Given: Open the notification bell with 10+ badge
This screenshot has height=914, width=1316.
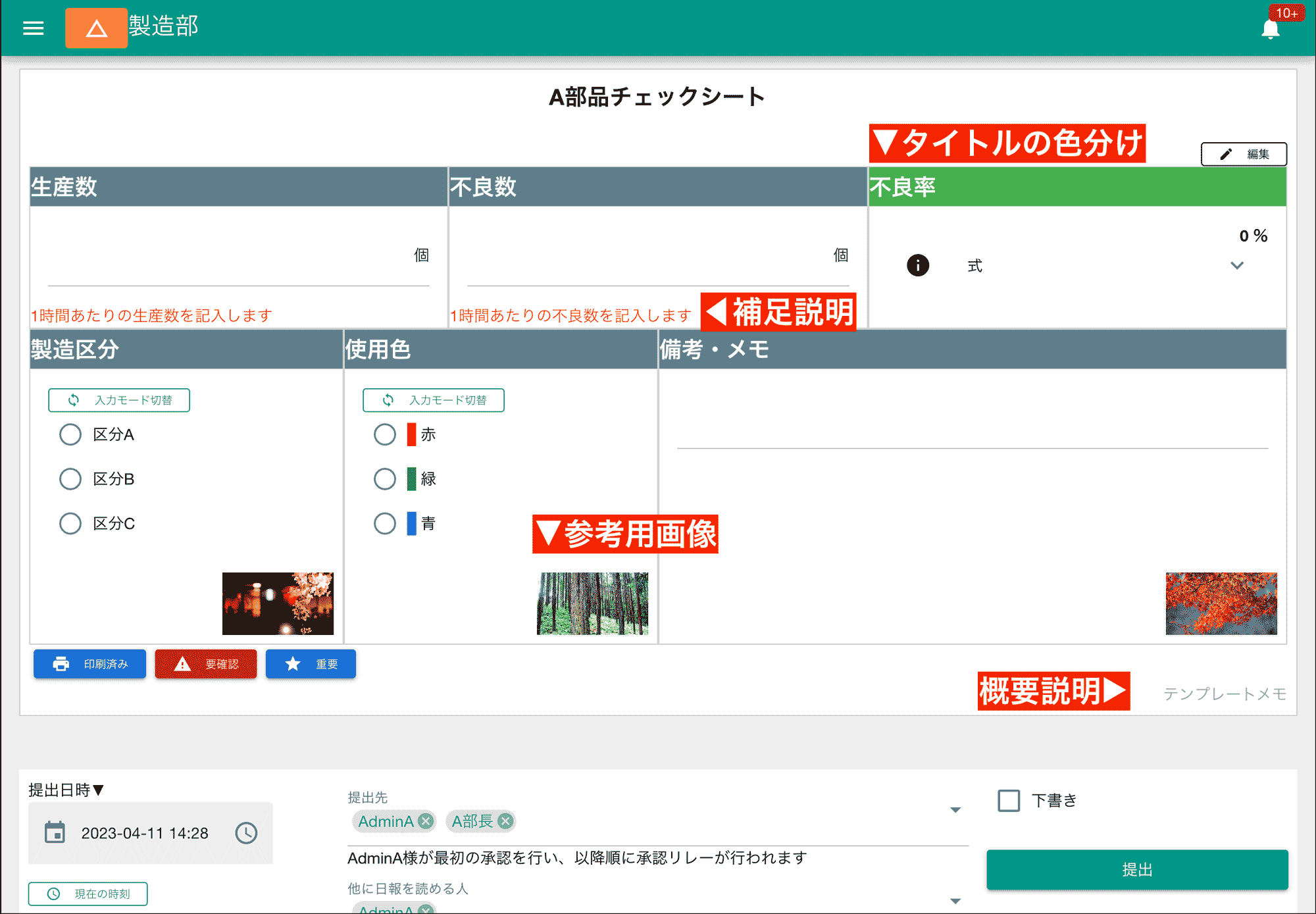Looking at the screenshot, I should point(1270,29).
